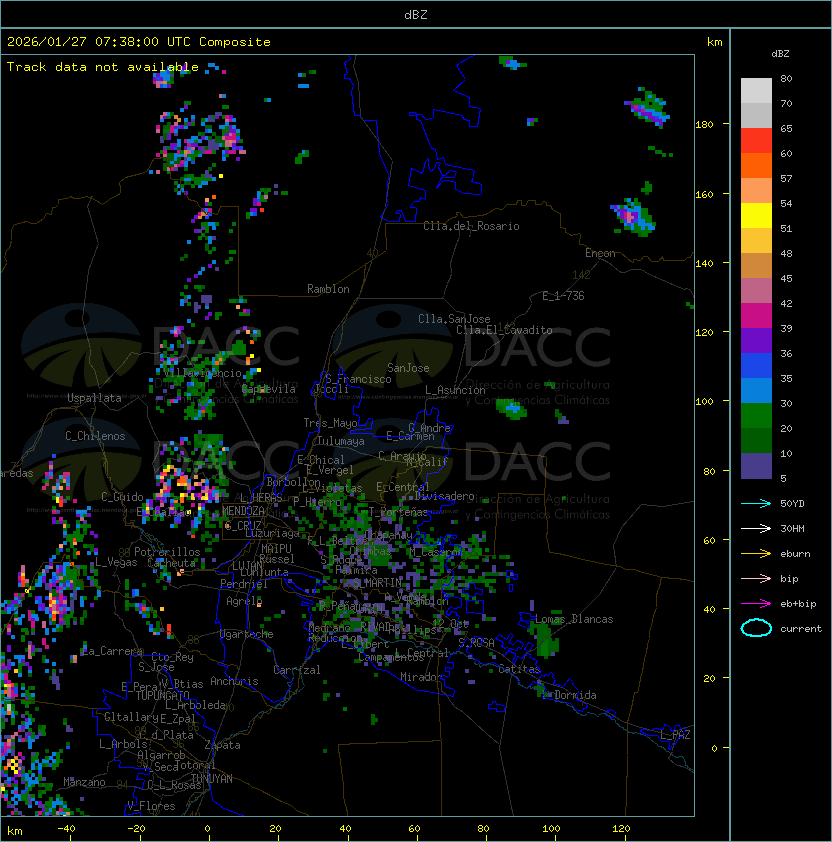Click the UTC Composite timestamp text
Image resolution: width=832 pixels, height=842 pixels.
click(x=139, y=42)
